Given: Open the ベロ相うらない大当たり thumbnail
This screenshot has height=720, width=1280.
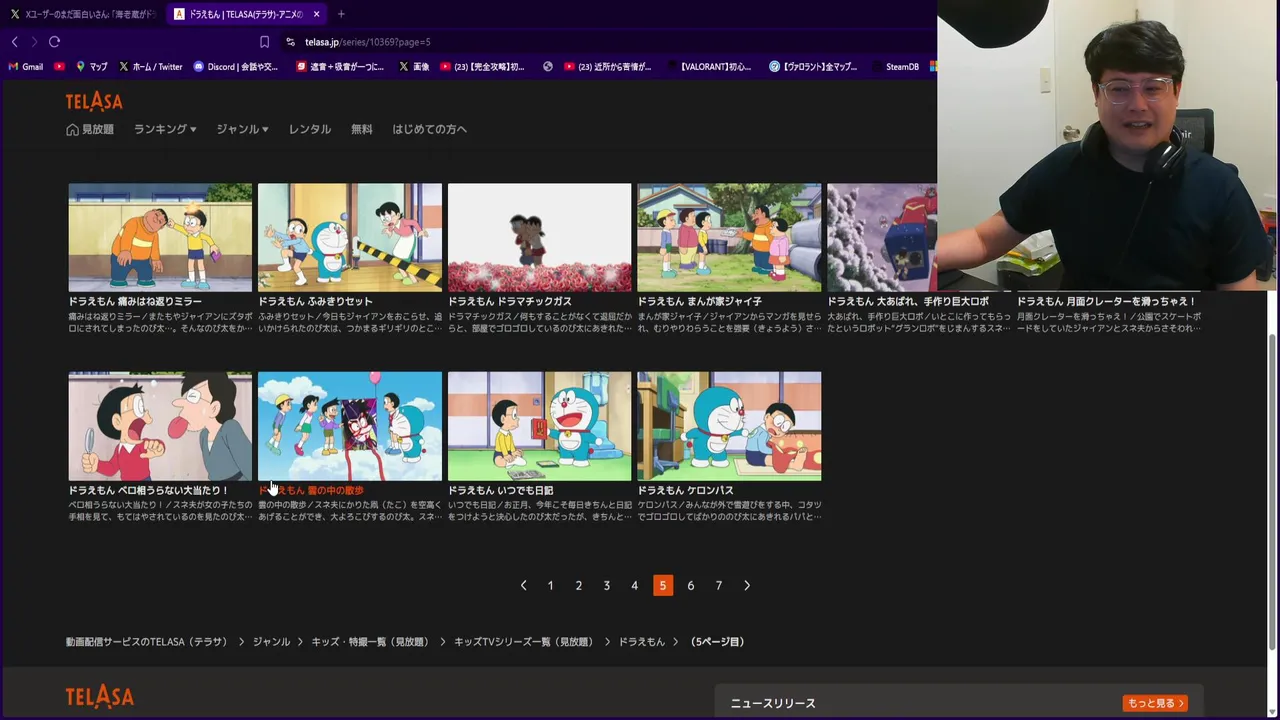Looking at the screenshot, I should [x=160, y=426].
